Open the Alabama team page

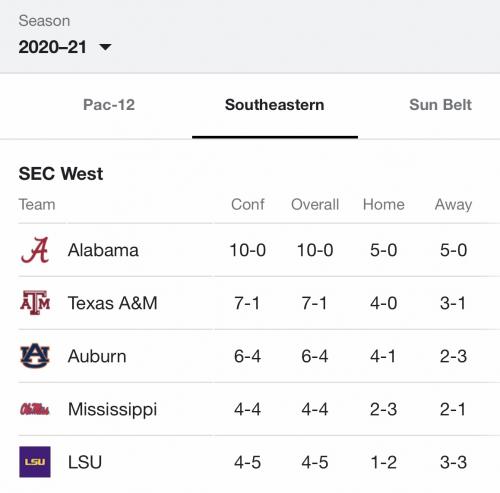[x=103, y=250]
